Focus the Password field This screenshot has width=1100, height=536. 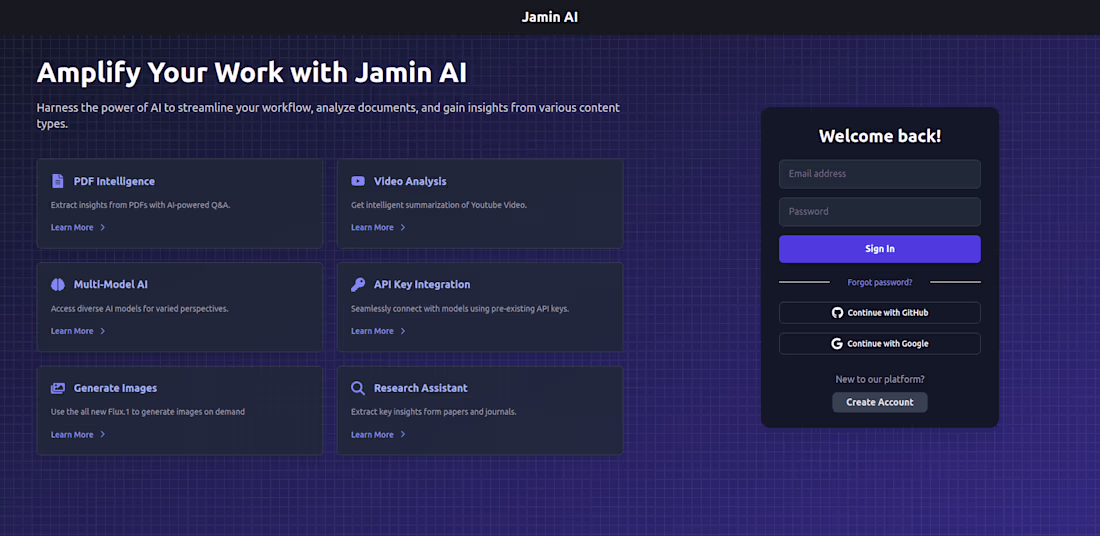880,212
